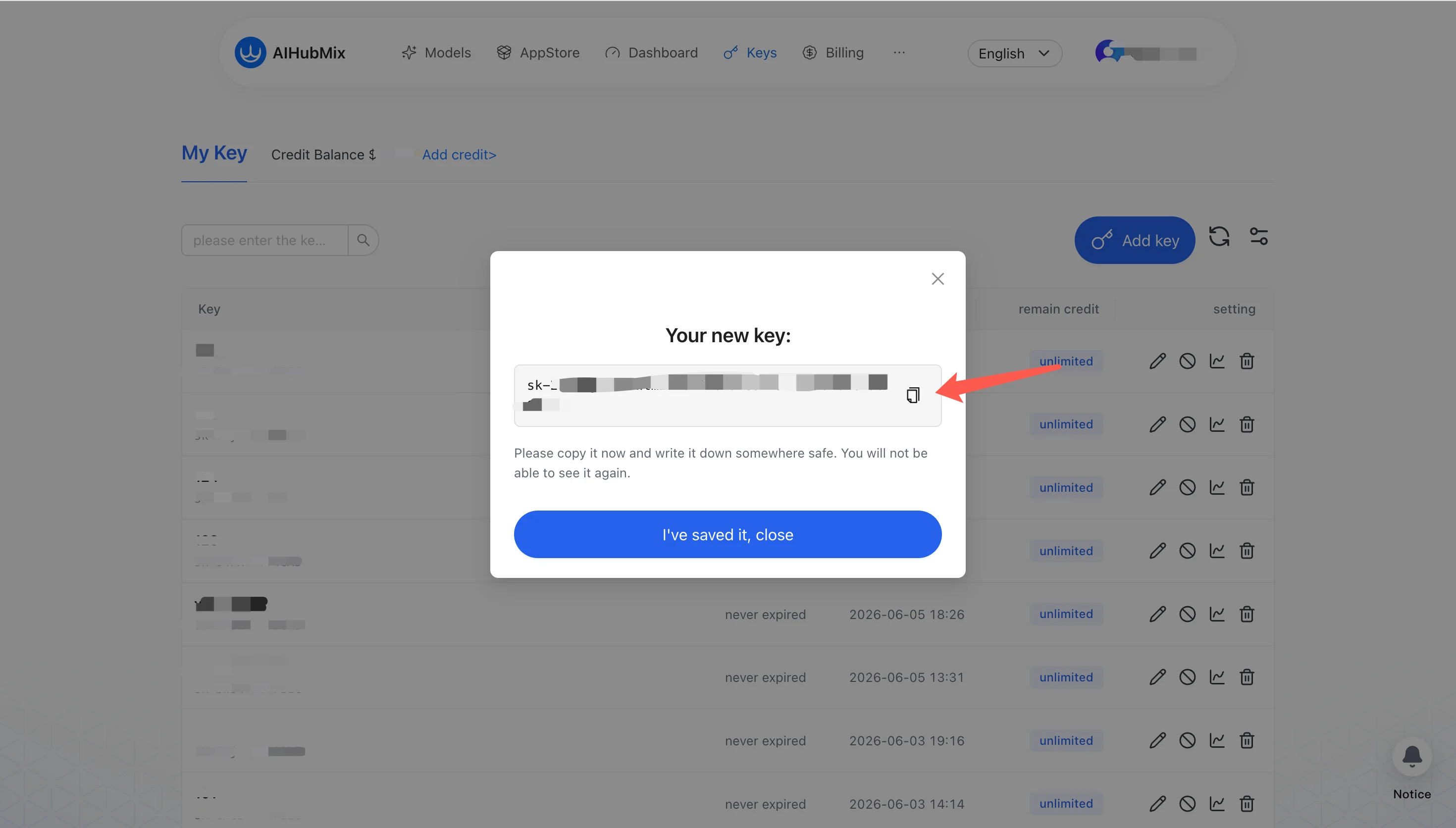Click "never expired" in the 2026-06-03 19:16 row
The height and width of the screenshot is (828, 1456).
[765, 740]
